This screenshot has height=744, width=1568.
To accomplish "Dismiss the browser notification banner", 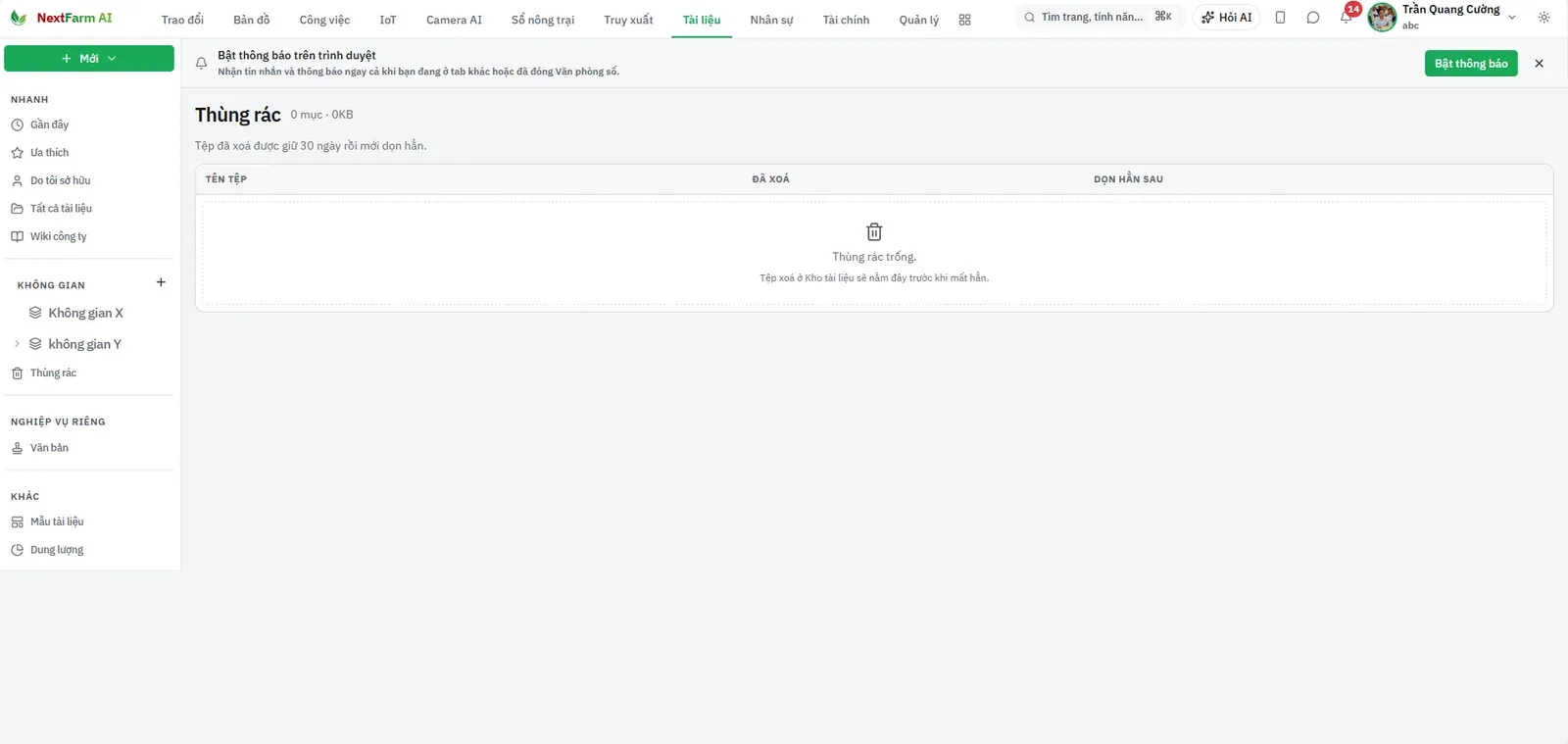I will pyautogui.click(x=1539, y=64).
